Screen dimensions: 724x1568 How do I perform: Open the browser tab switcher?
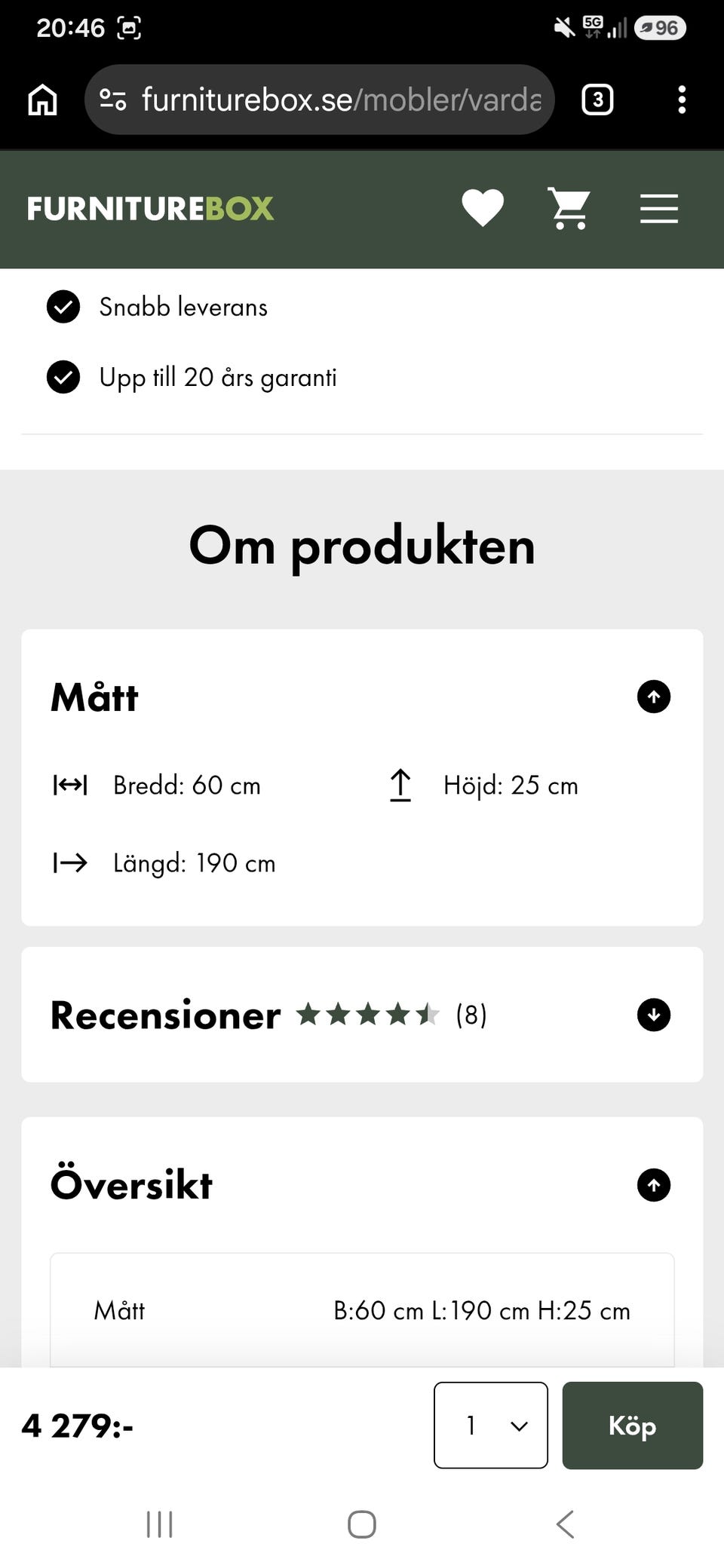click(597, 100)
